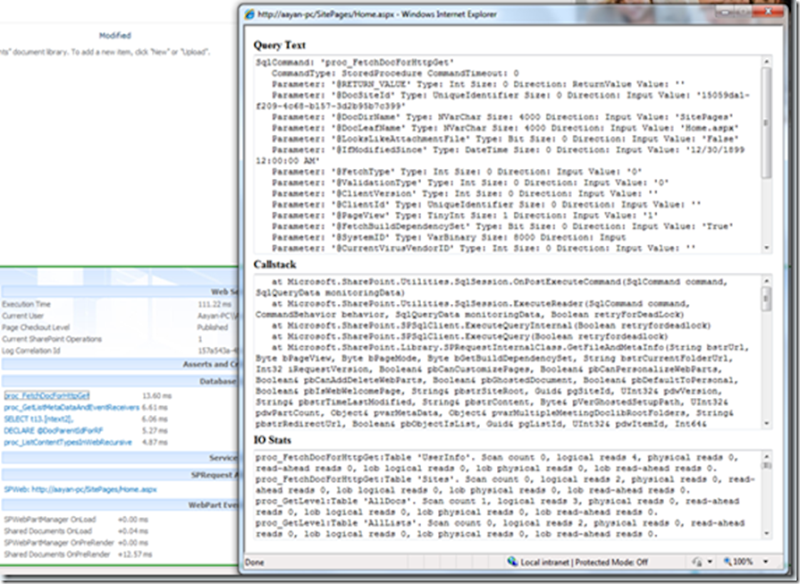Open the SELECT t13.[ntext2] query link
Screen dimensions: 800x584
38,419
